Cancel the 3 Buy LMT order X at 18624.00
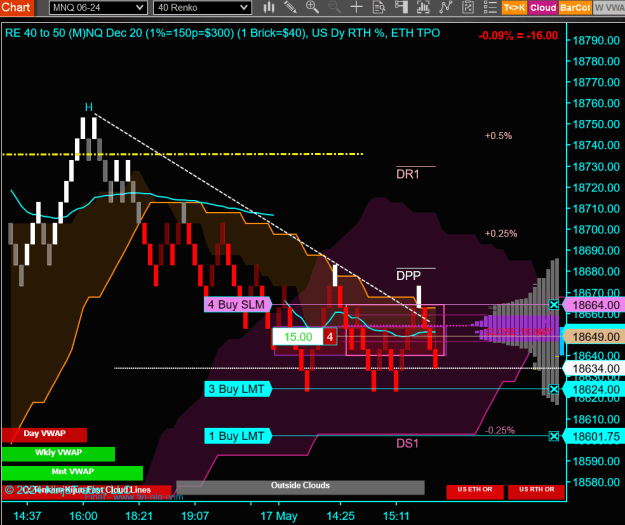Viewport: 625px width, 525px height. coord(554,389)
